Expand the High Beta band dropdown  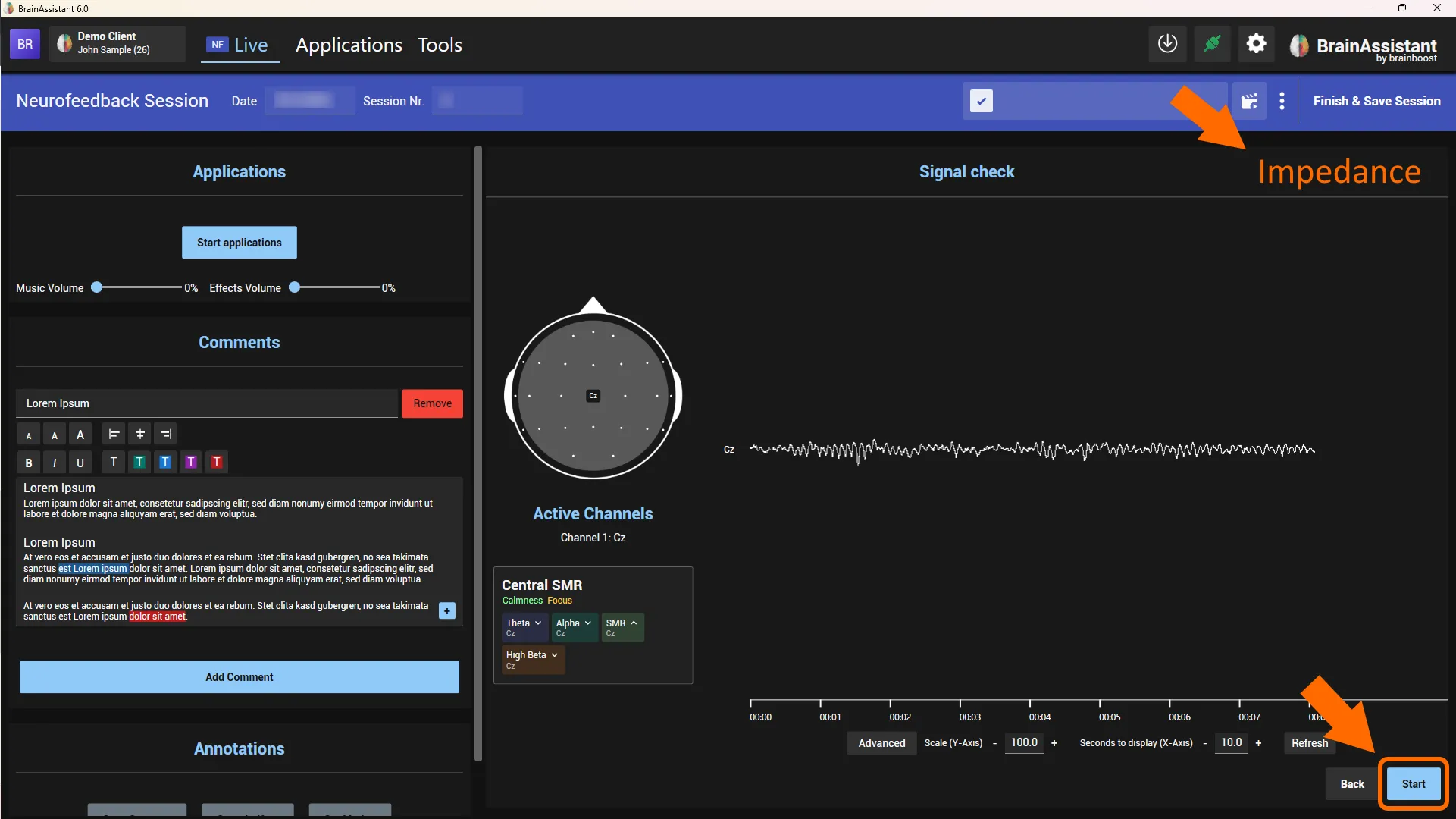point(533,659)
